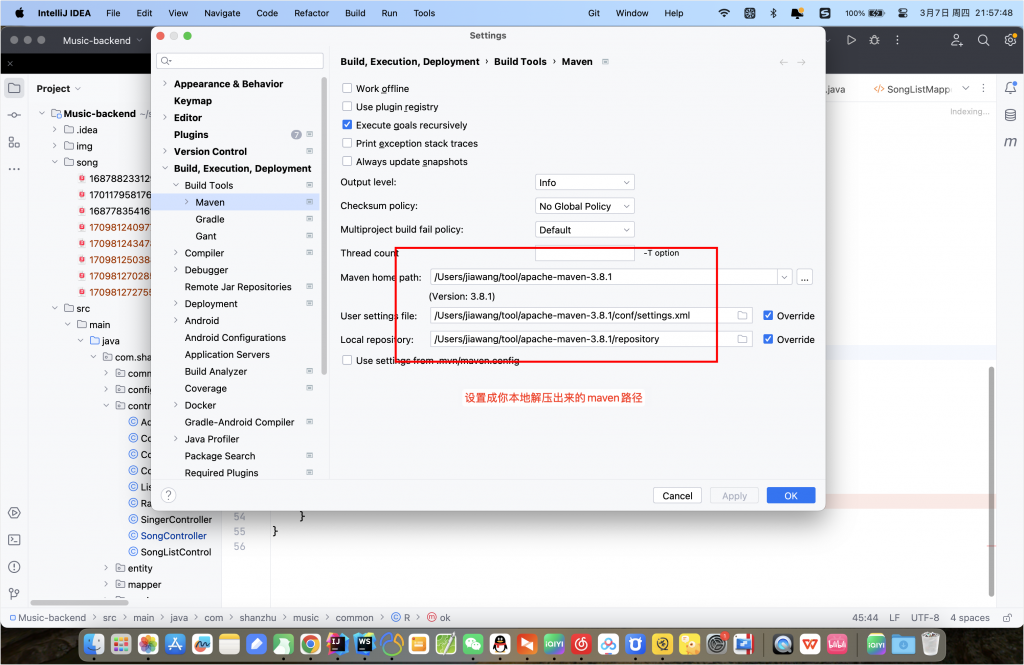Click folder browse icon for Local repository
This screenshot has height=665, width=1024.
[742, 339]
